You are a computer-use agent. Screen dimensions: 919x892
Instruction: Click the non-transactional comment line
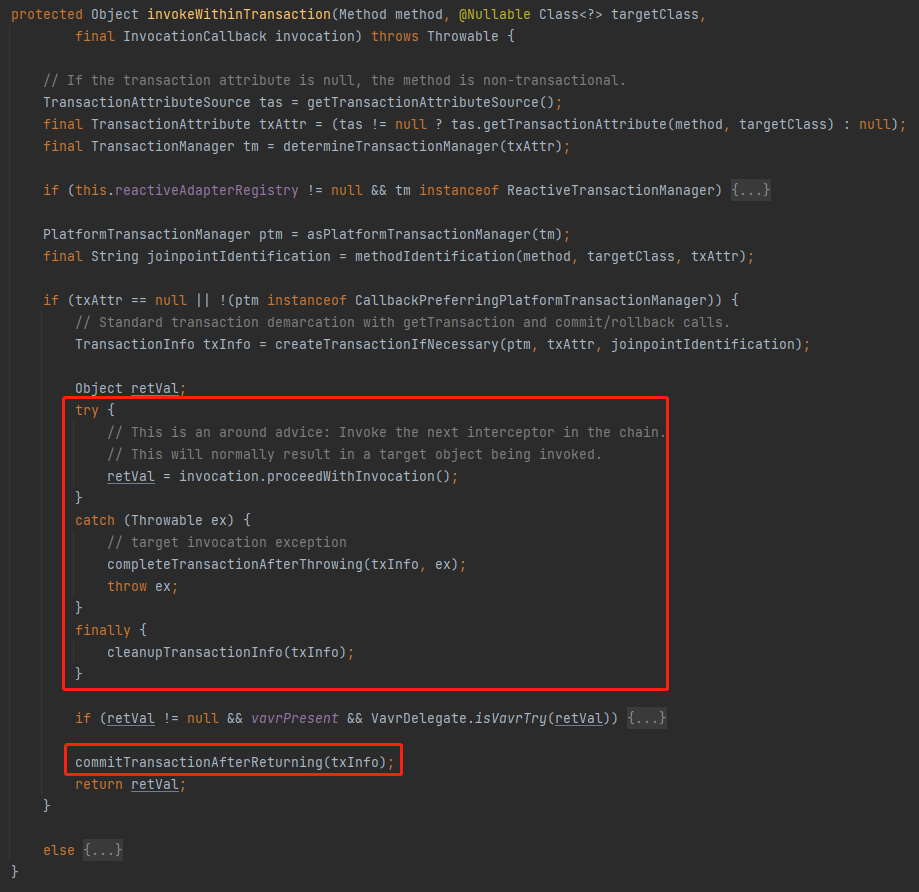pyautogui.click(x=335, y=80)
